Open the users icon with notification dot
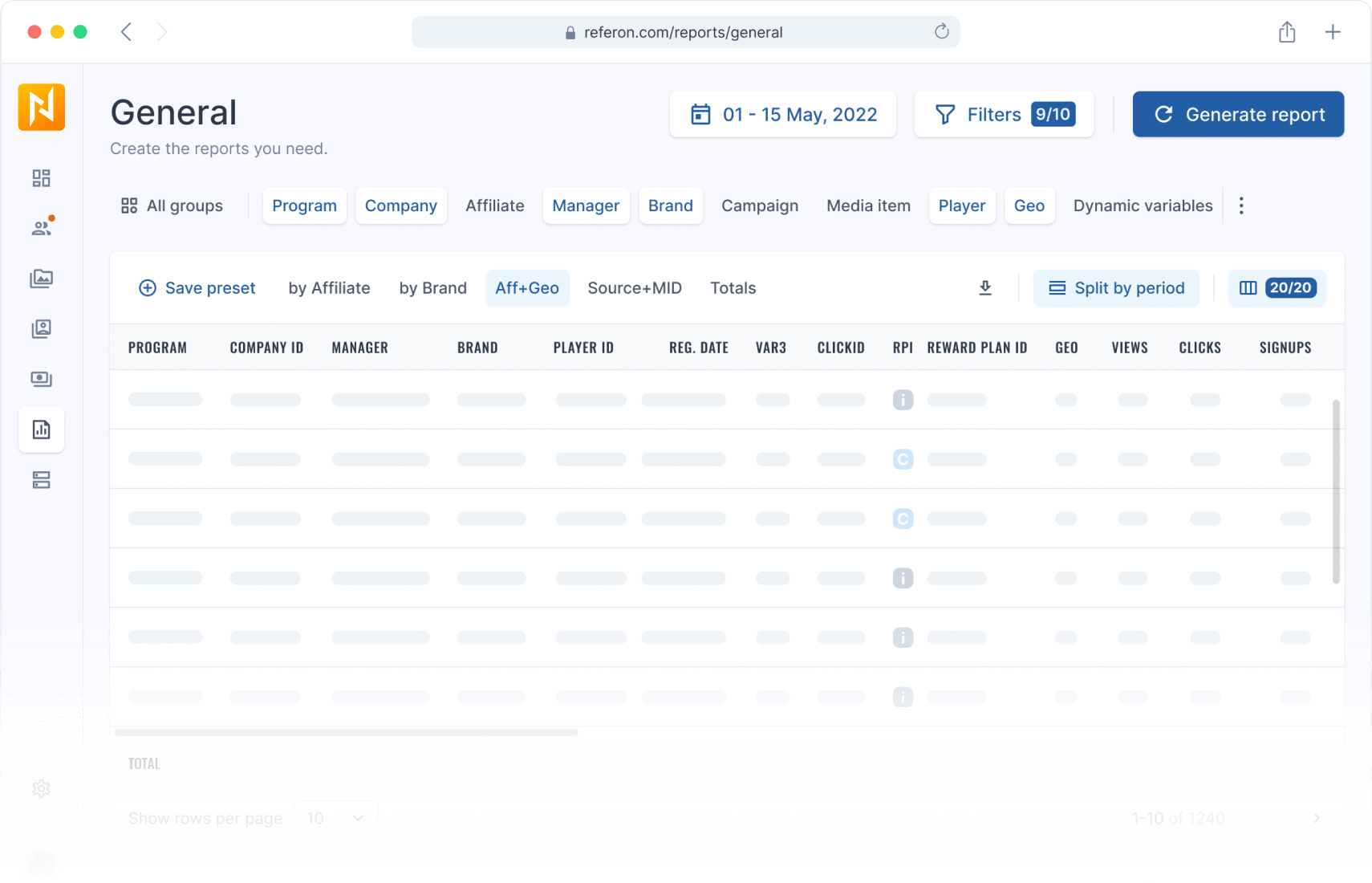Image resolution: width=1372 pixels, height=883 pixels. tap(41, 228)
